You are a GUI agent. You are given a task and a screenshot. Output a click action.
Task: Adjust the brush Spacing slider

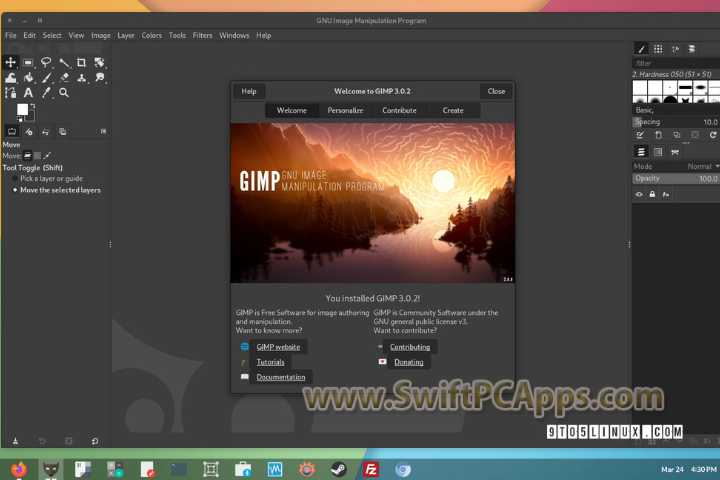676,122
